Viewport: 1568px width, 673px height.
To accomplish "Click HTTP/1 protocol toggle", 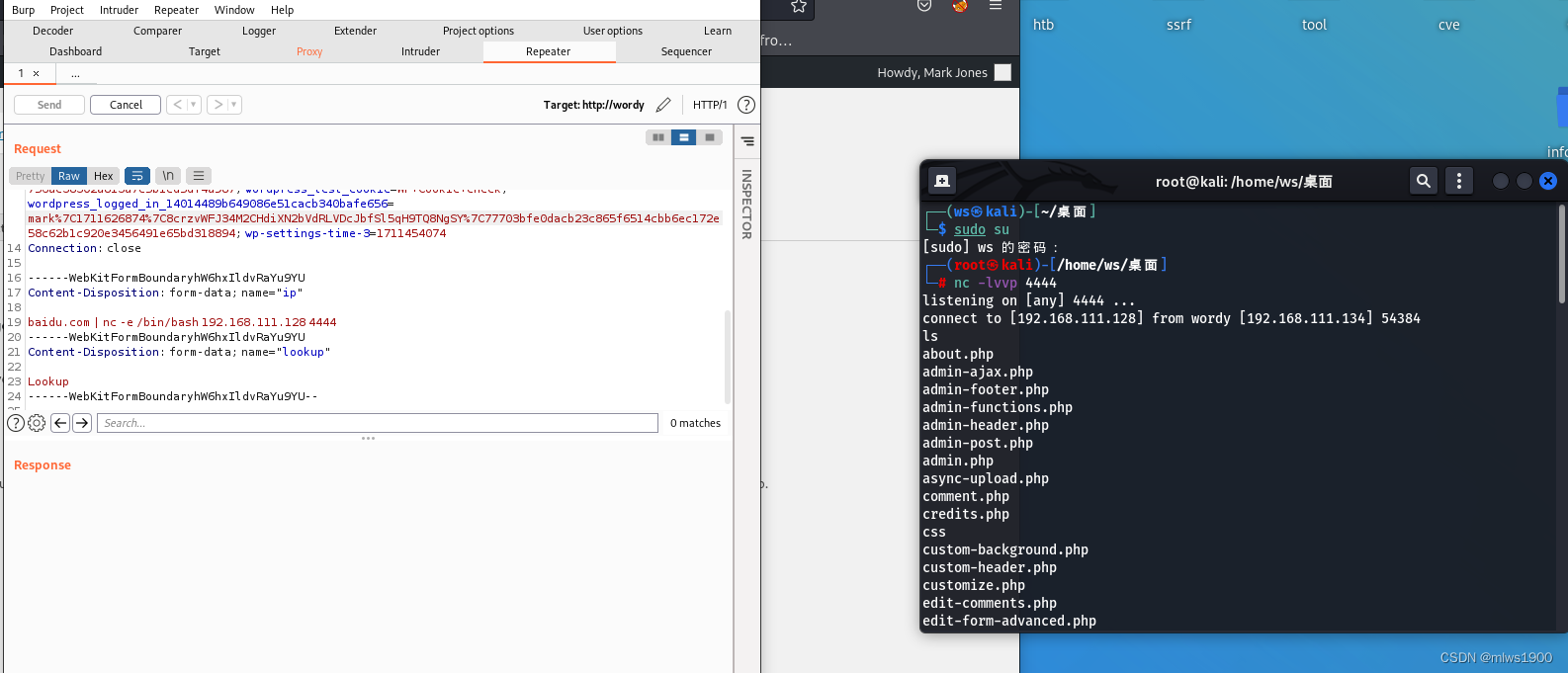I will 710,105.
